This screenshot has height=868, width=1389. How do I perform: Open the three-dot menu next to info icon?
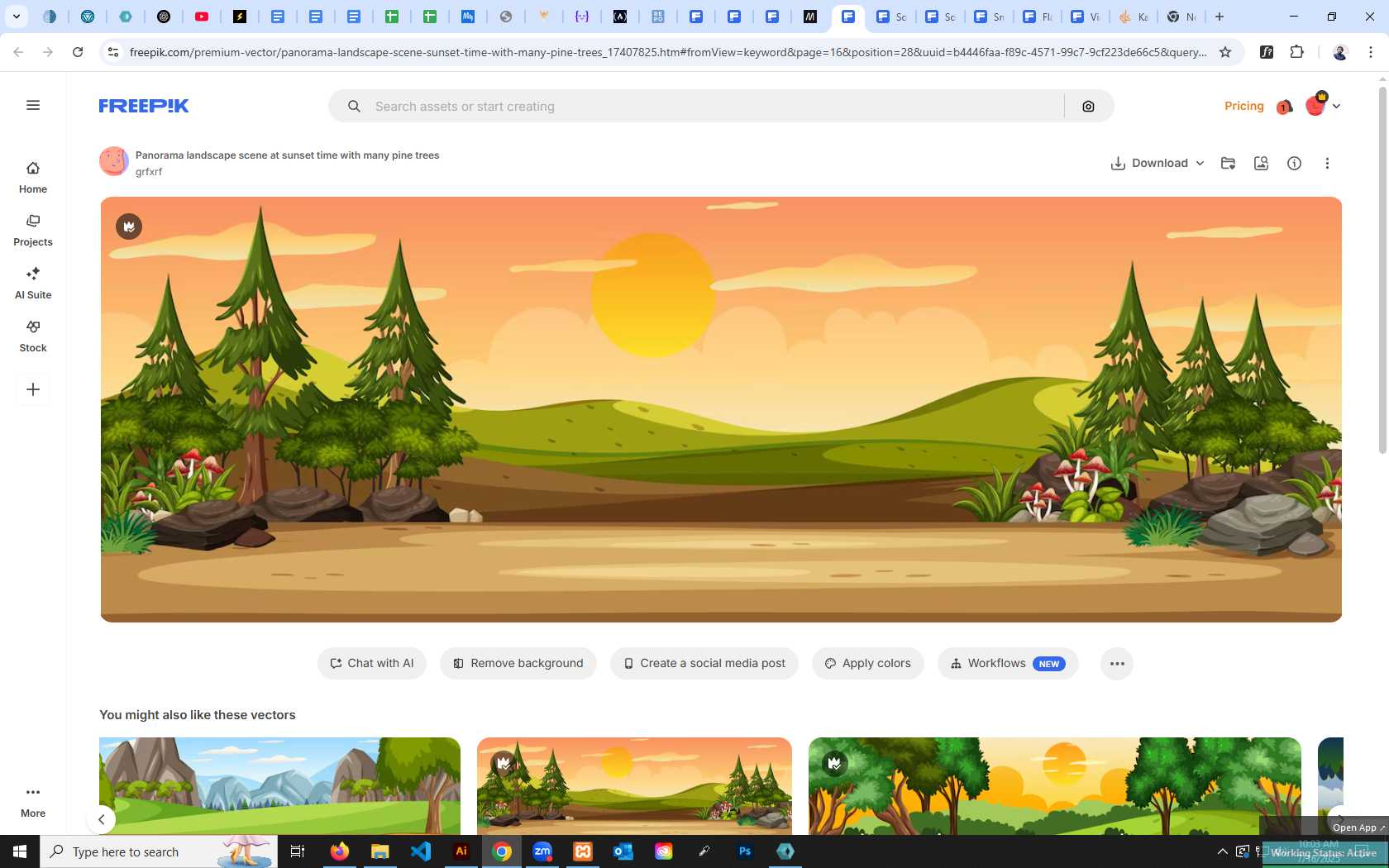(x=1327, y=163)
